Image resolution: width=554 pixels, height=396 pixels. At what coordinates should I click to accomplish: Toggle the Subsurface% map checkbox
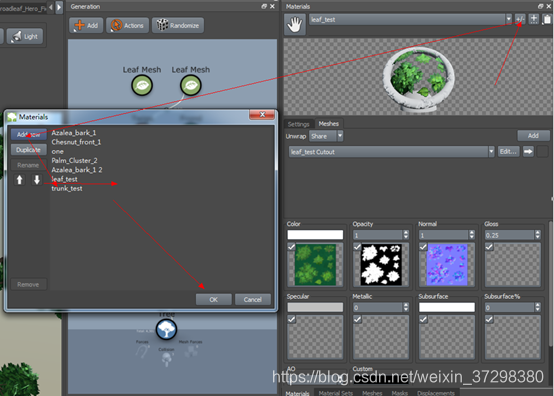[489, 319]
